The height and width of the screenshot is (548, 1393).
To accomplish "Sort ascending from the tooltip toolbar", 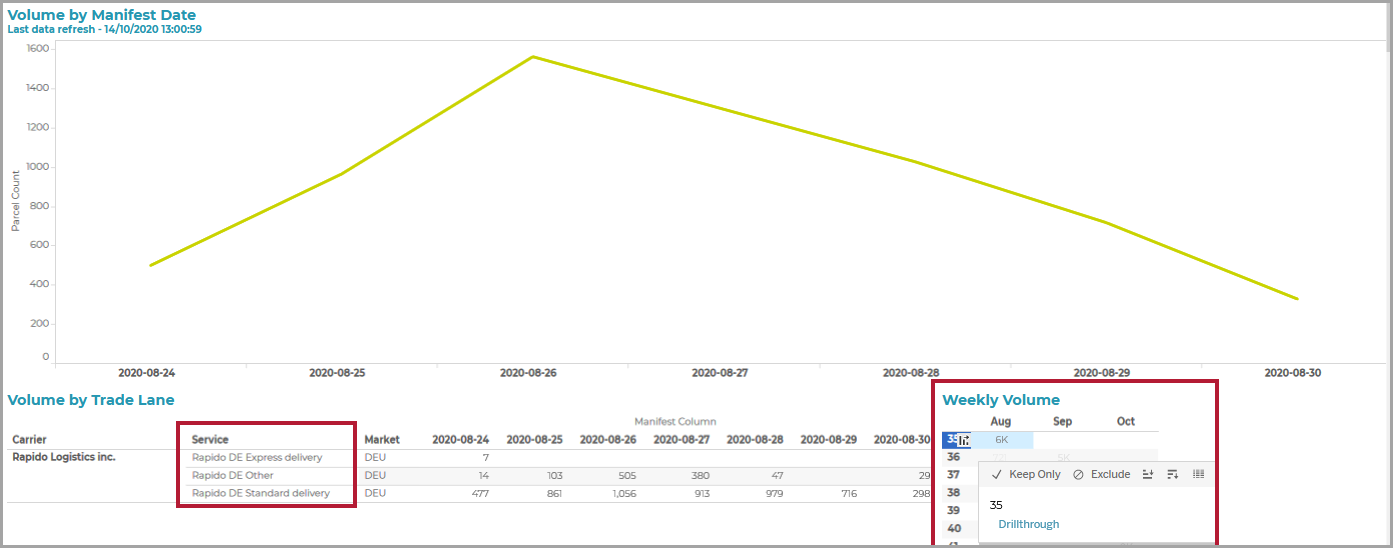I will coord(1147,474).
